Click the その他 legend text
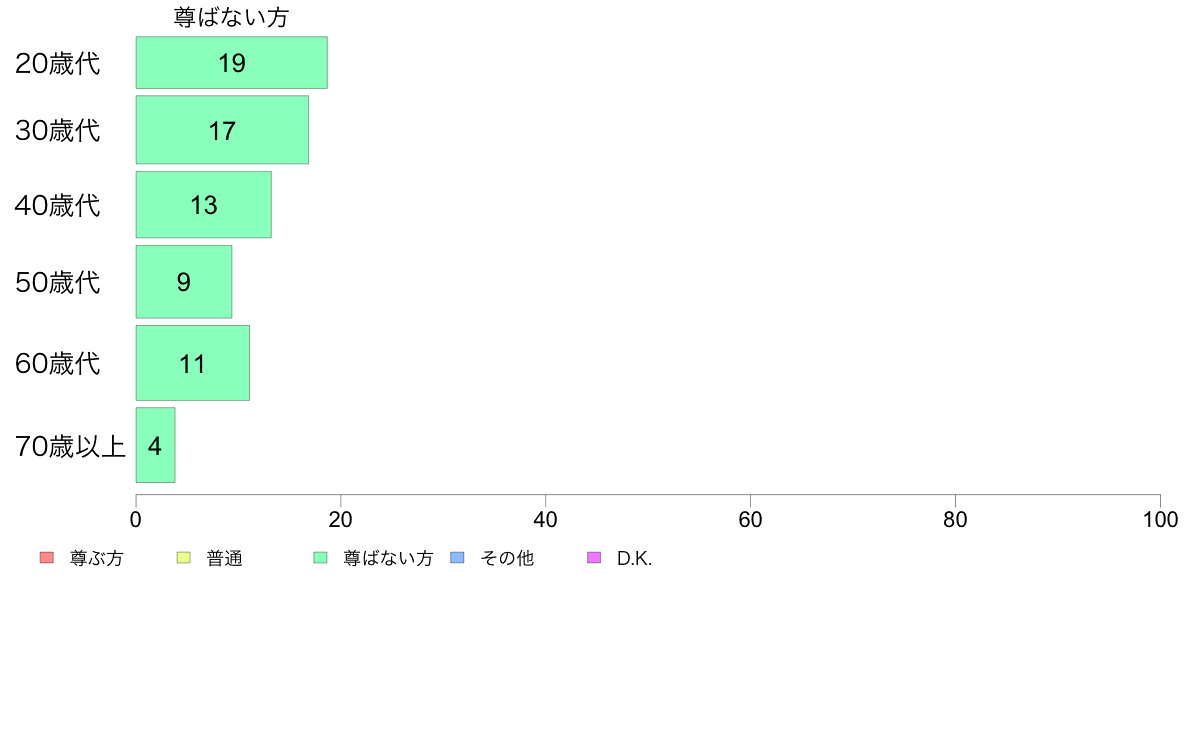Viewport: 1188px width, 736px height. pyautogui.click(x=507, y=558)
